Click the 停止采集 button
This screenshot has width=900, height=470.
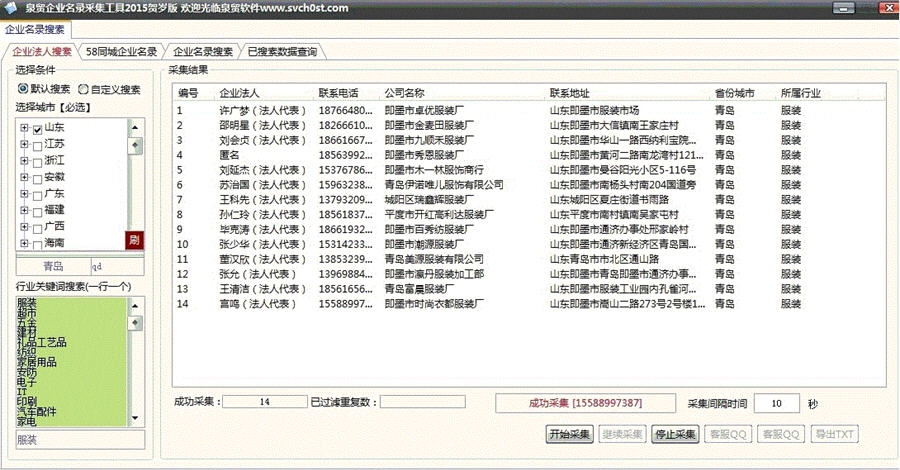pos(675,434)
